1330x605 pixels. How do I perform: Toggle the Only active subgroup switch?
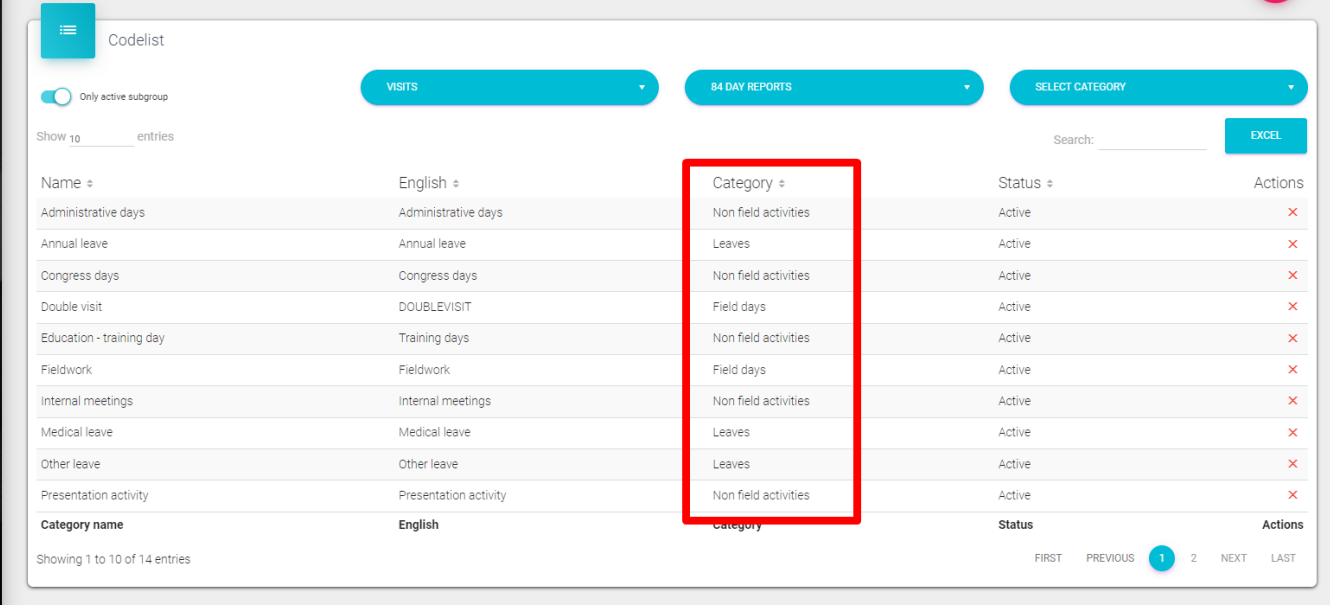tap(56, 97)
